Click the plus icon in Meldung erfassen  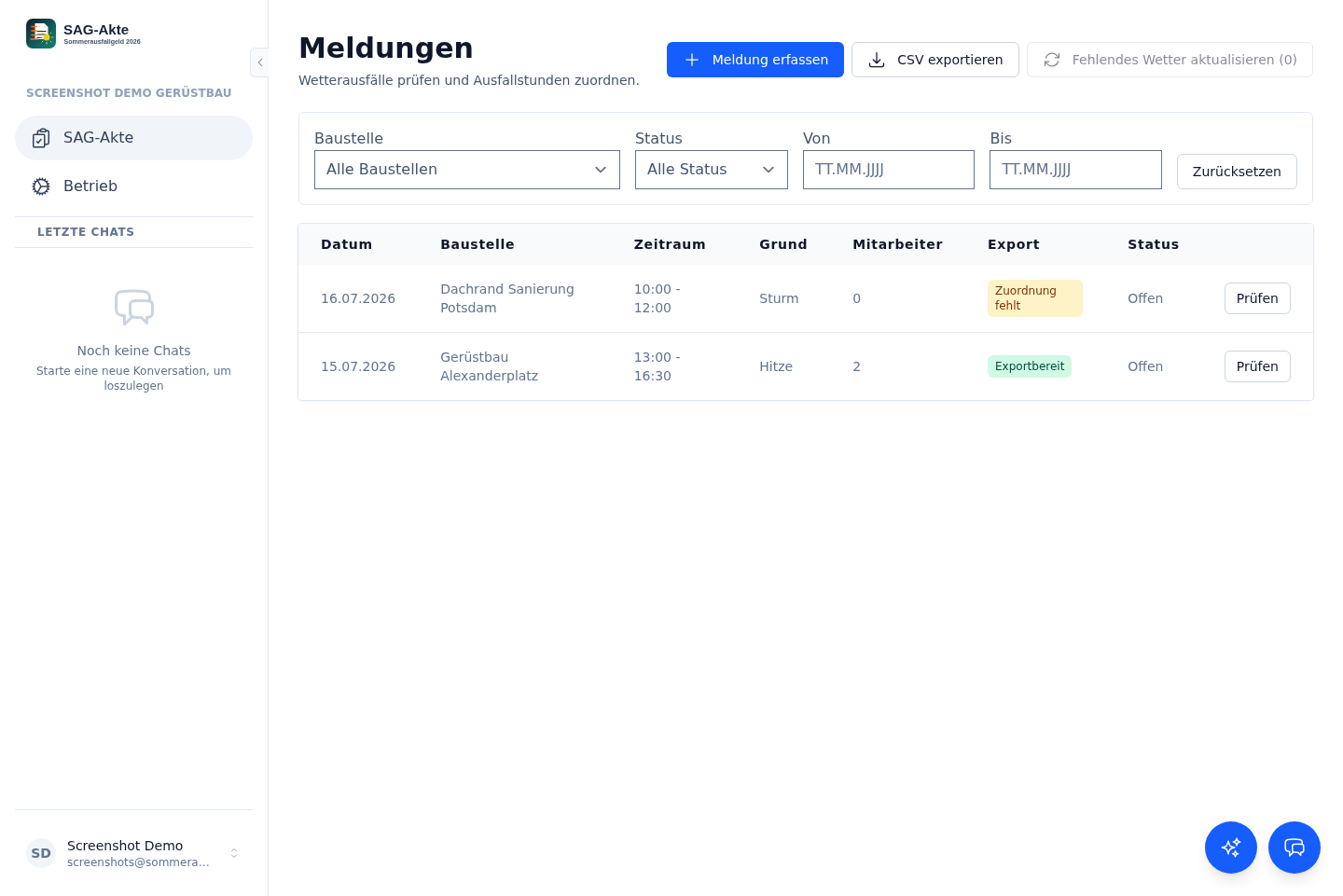(692, 60)
